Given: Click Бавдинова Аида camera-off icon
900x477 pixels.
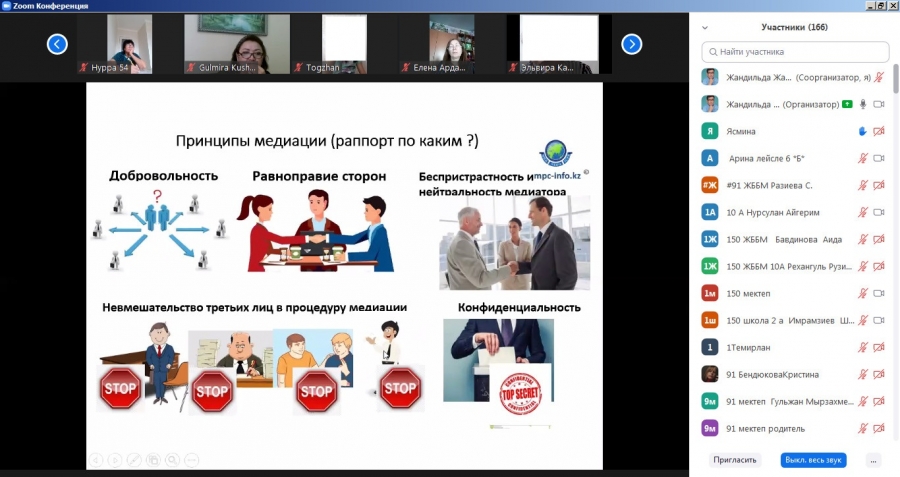Looking at the screenshot, I should coord(879,239).
